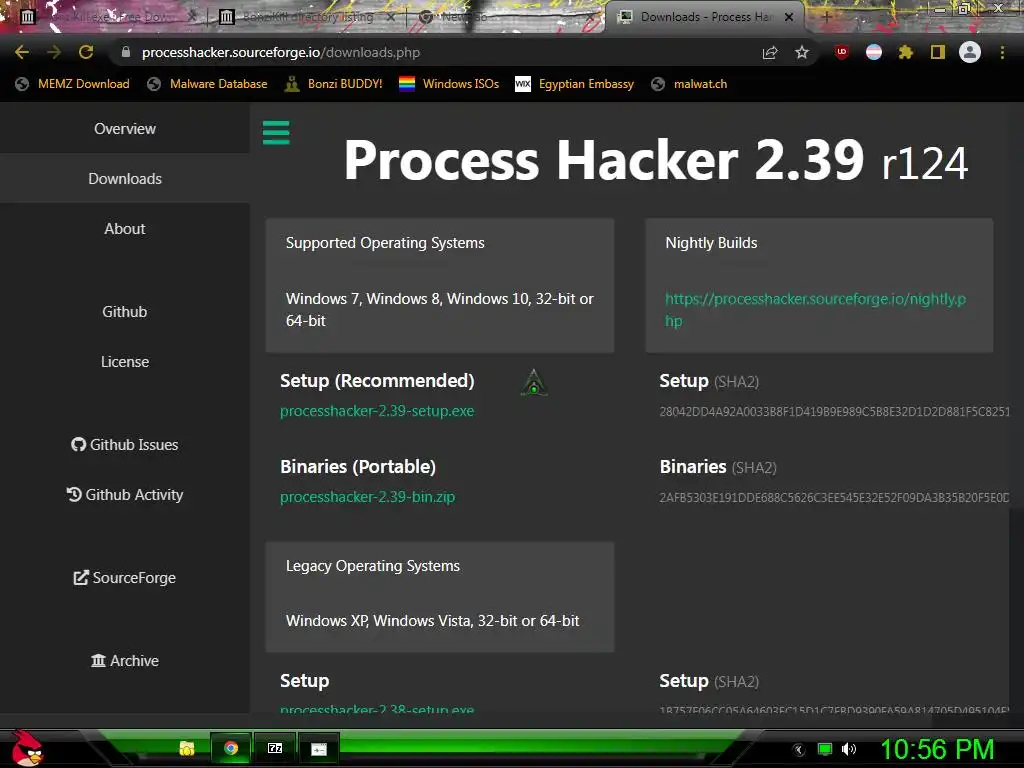Open the Extensions puzzle piece menu
The image size is (1024, 768).
[906, 52]
